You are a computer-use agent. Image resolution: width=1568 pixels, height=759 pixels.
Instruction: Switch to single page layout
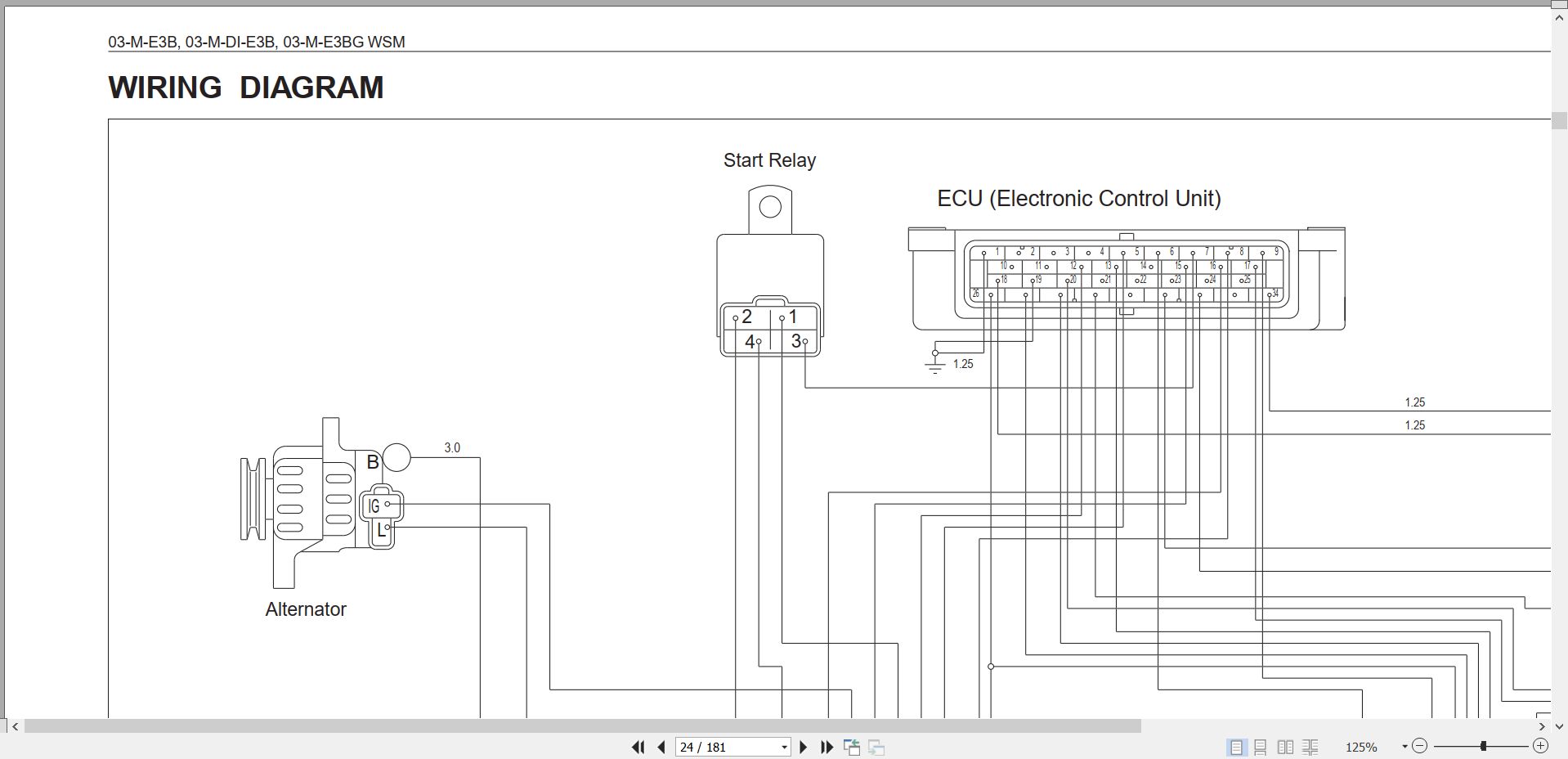1236,747
